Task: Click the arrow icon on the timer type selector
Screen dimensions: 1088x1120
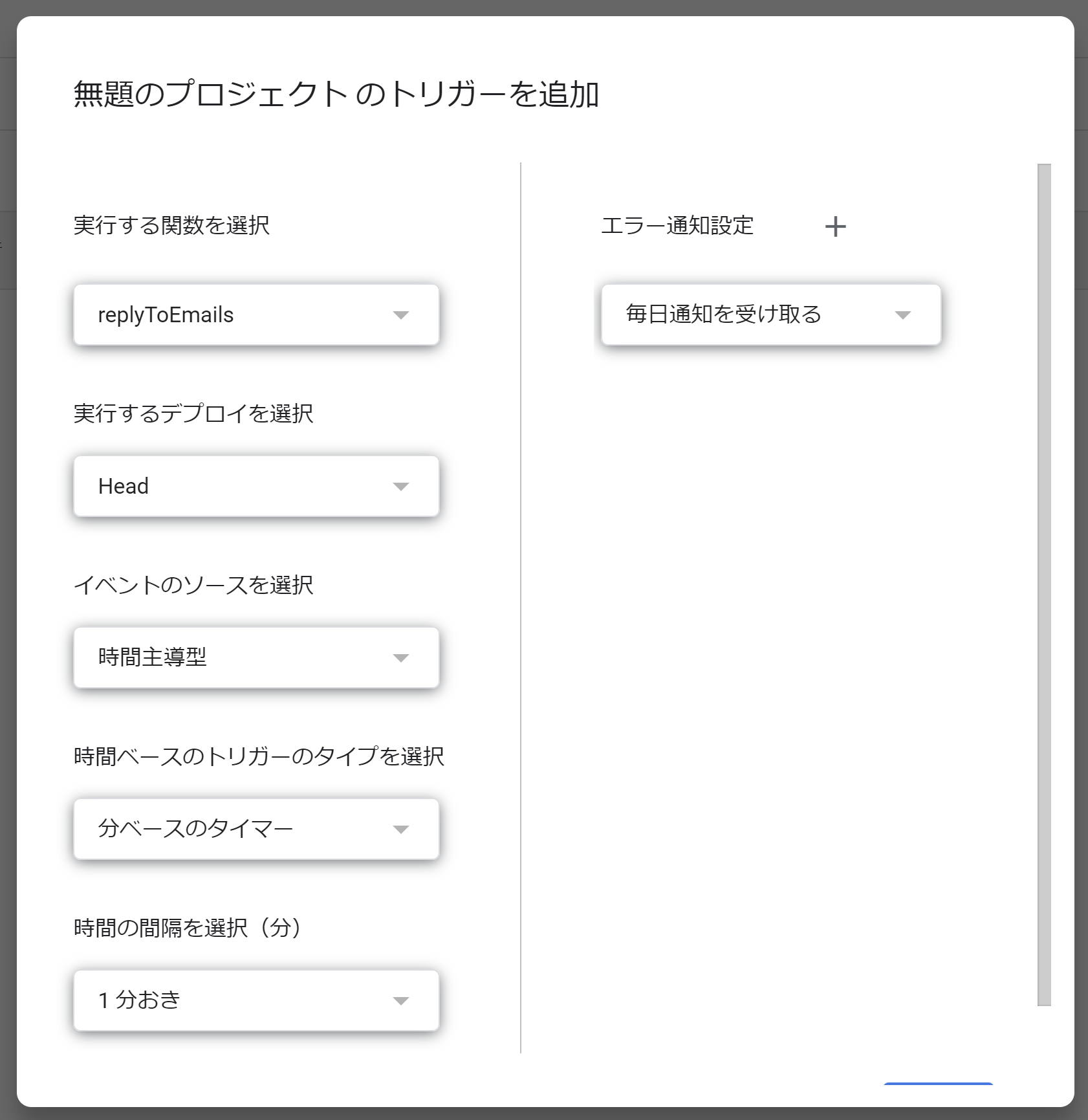Action: coord(401,829)
